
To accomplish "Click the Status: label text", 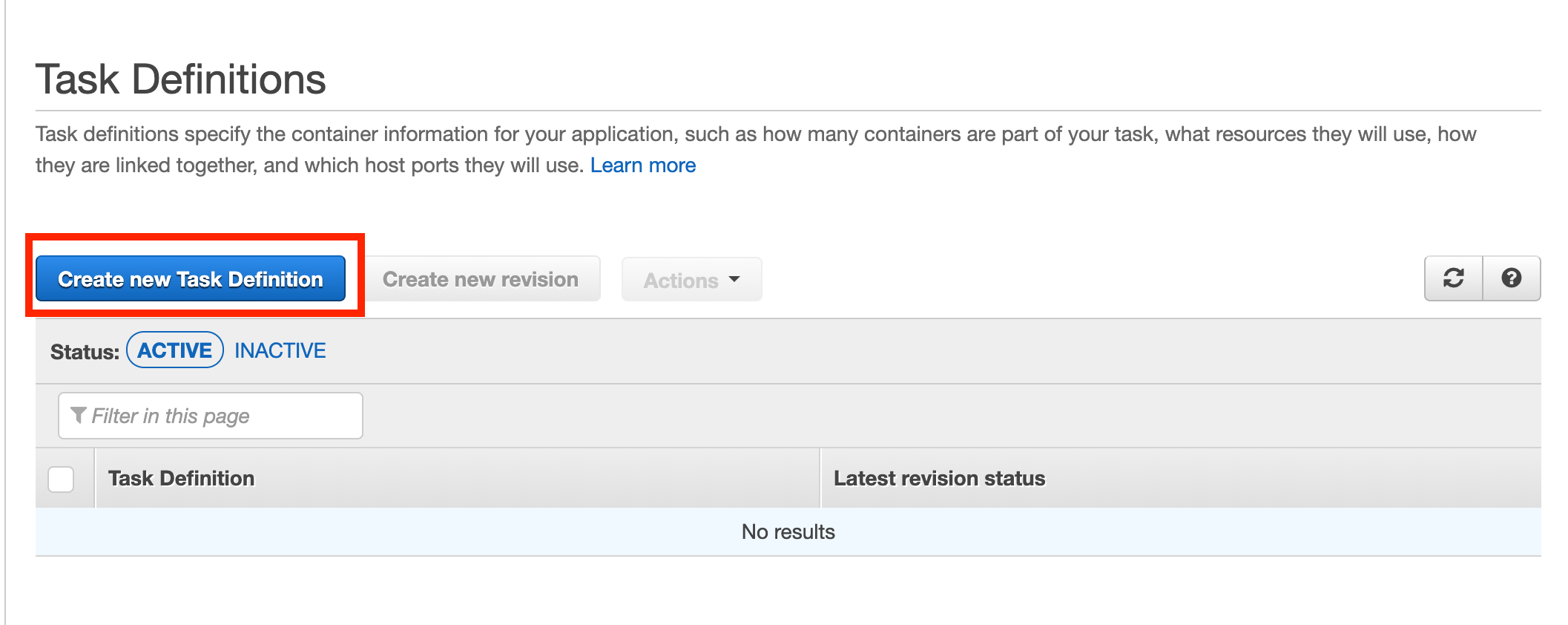I will pos(85,352).
